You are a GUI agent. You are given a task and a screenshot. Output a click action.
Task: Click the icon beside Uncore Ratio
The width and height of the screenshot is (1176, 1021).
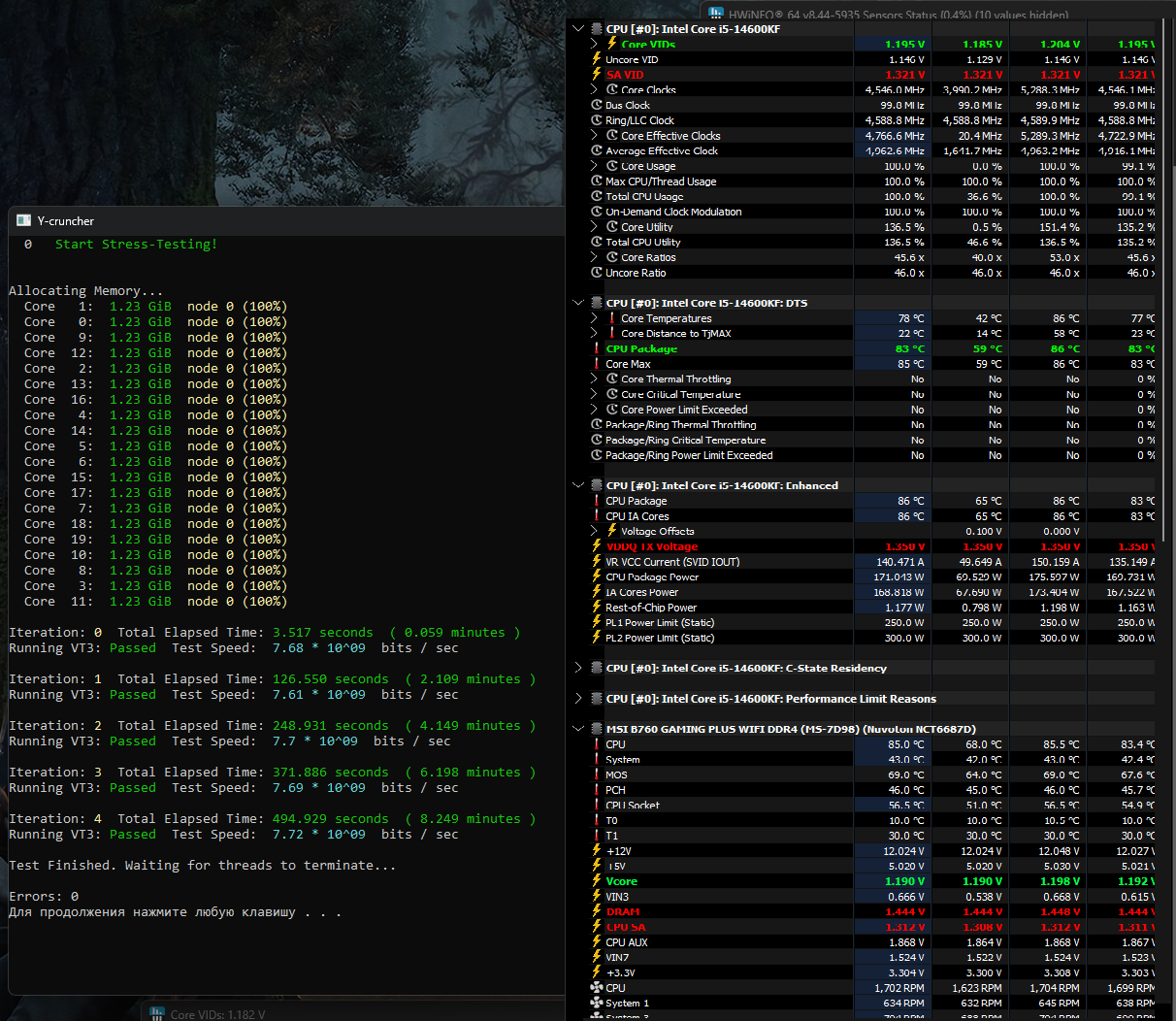click(x=597, y=273)
